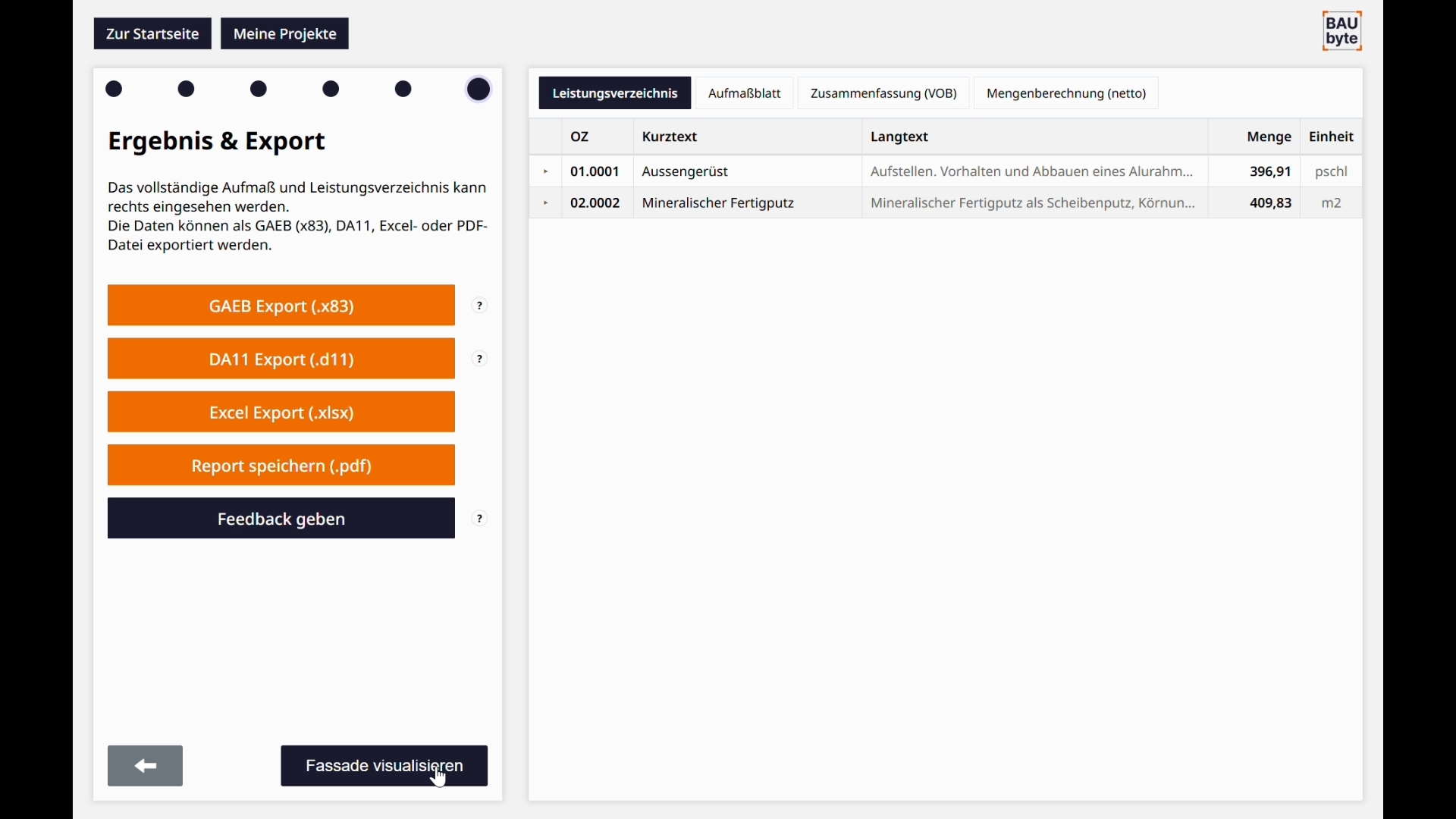Open the Aufmaßblatt tab
The height and width of the screenshot is (819, 1456).
[x=745, y=93]
